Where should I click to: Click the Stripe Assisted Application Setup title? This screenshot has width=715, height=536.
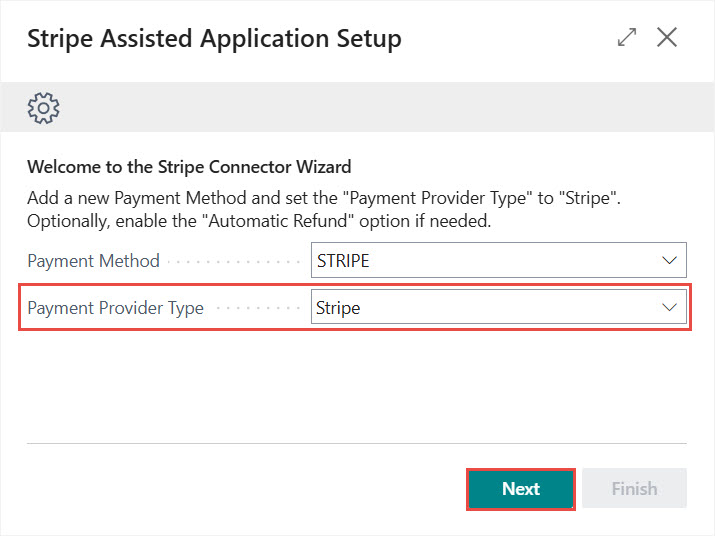[214, 39]
